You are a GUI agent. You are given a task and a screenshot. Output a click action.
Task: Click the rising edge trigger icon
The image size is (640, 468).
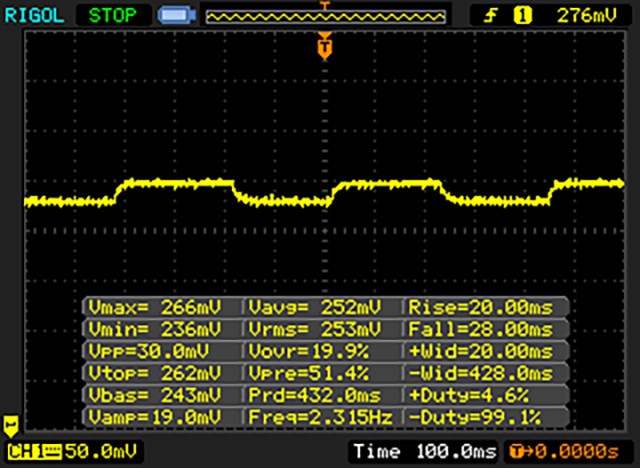point(491,16)
